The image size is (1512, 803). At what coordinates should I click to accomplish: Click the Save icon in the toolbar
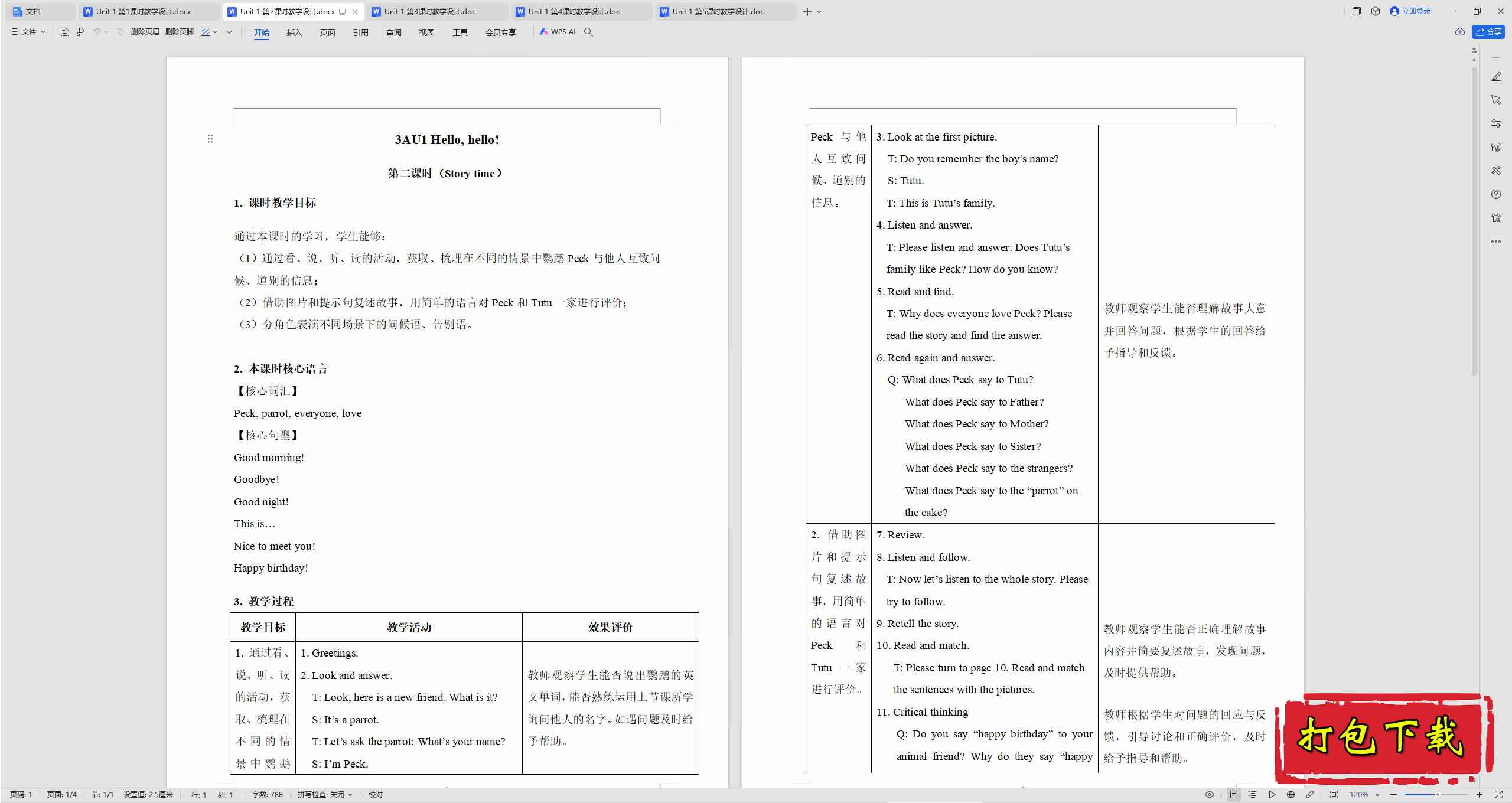pyautogui.click(x=65, y=32)
